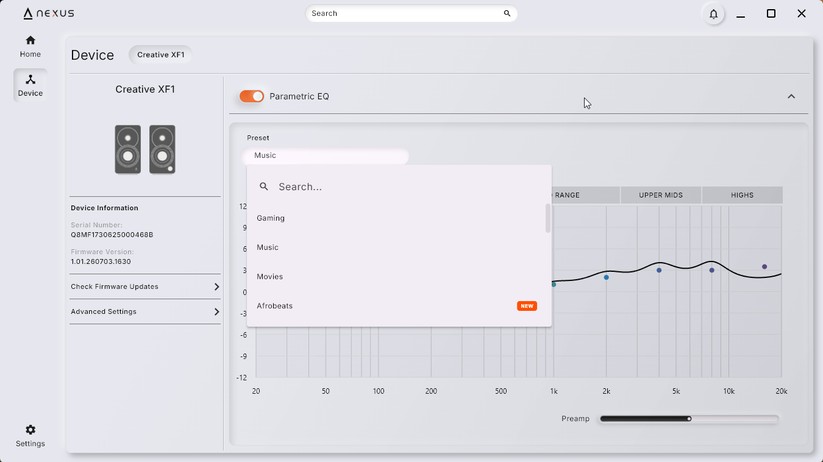
Task: Go to Home in sidebar
Action: (30, 46)
